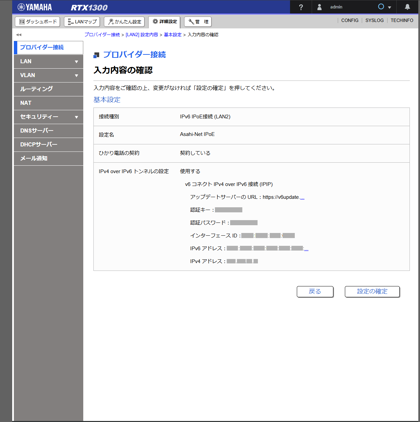
Task: Click 基本設定 breadcrumb link
Action: click(x=173, y=35)
